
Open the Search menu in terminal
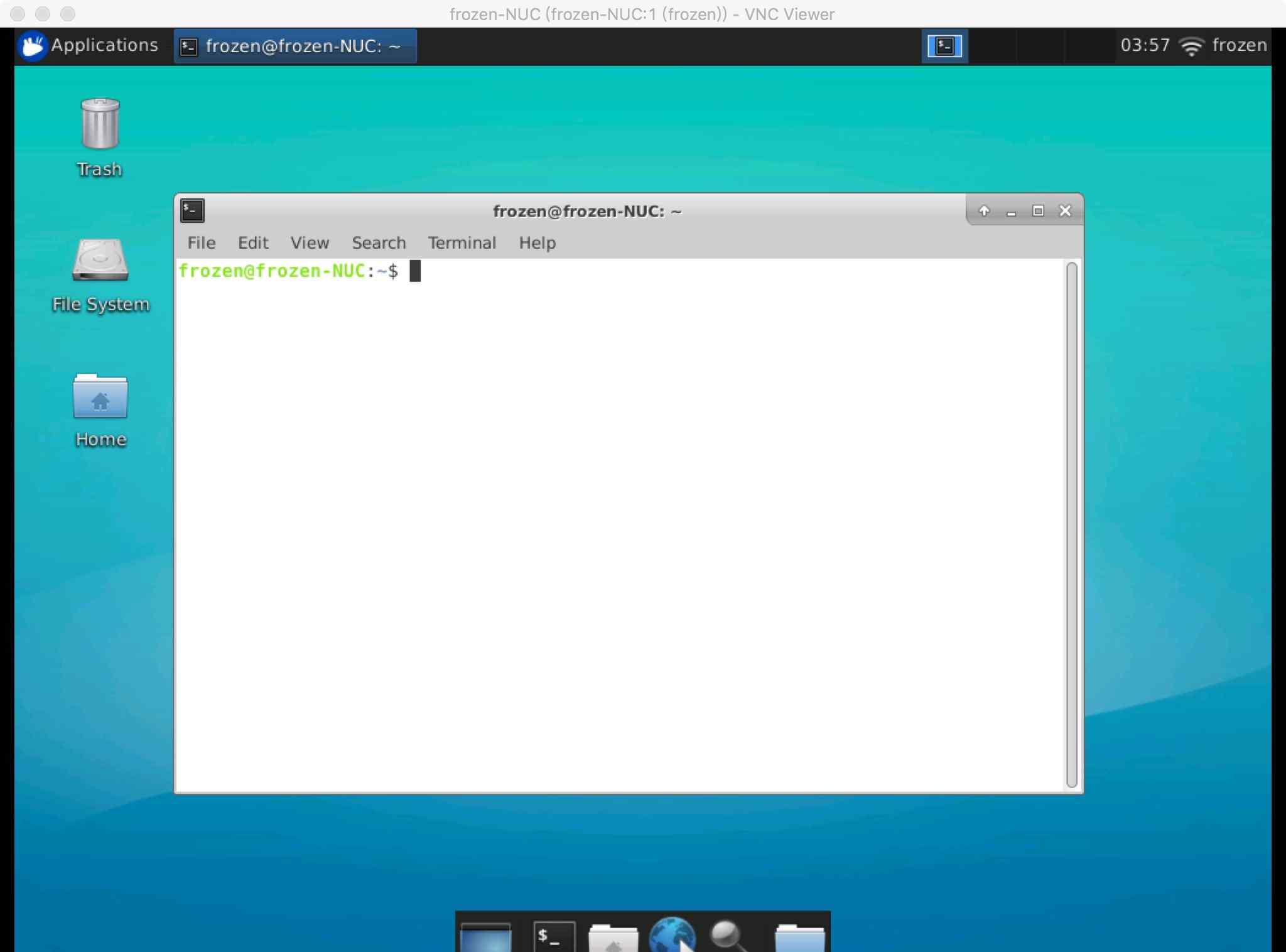click(x=379, y=243)
